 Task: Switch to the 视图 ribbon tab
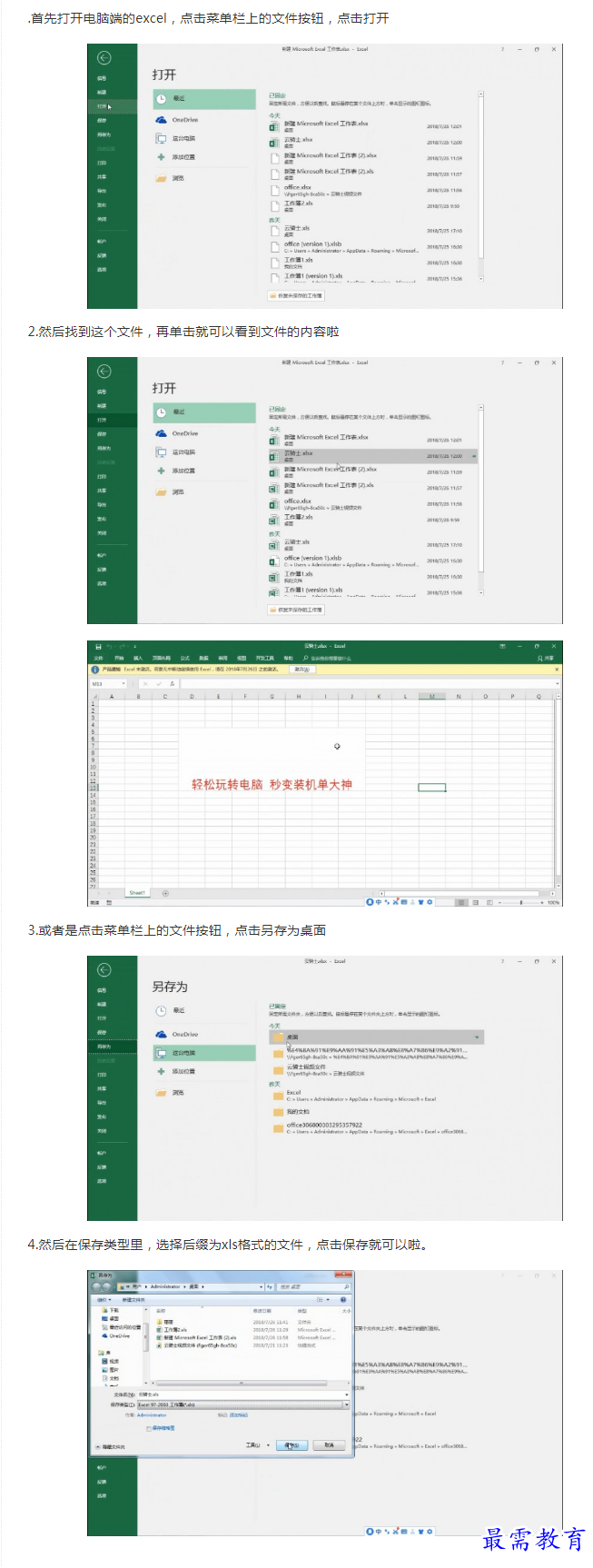pyautogui.click(x=241, y=658)
